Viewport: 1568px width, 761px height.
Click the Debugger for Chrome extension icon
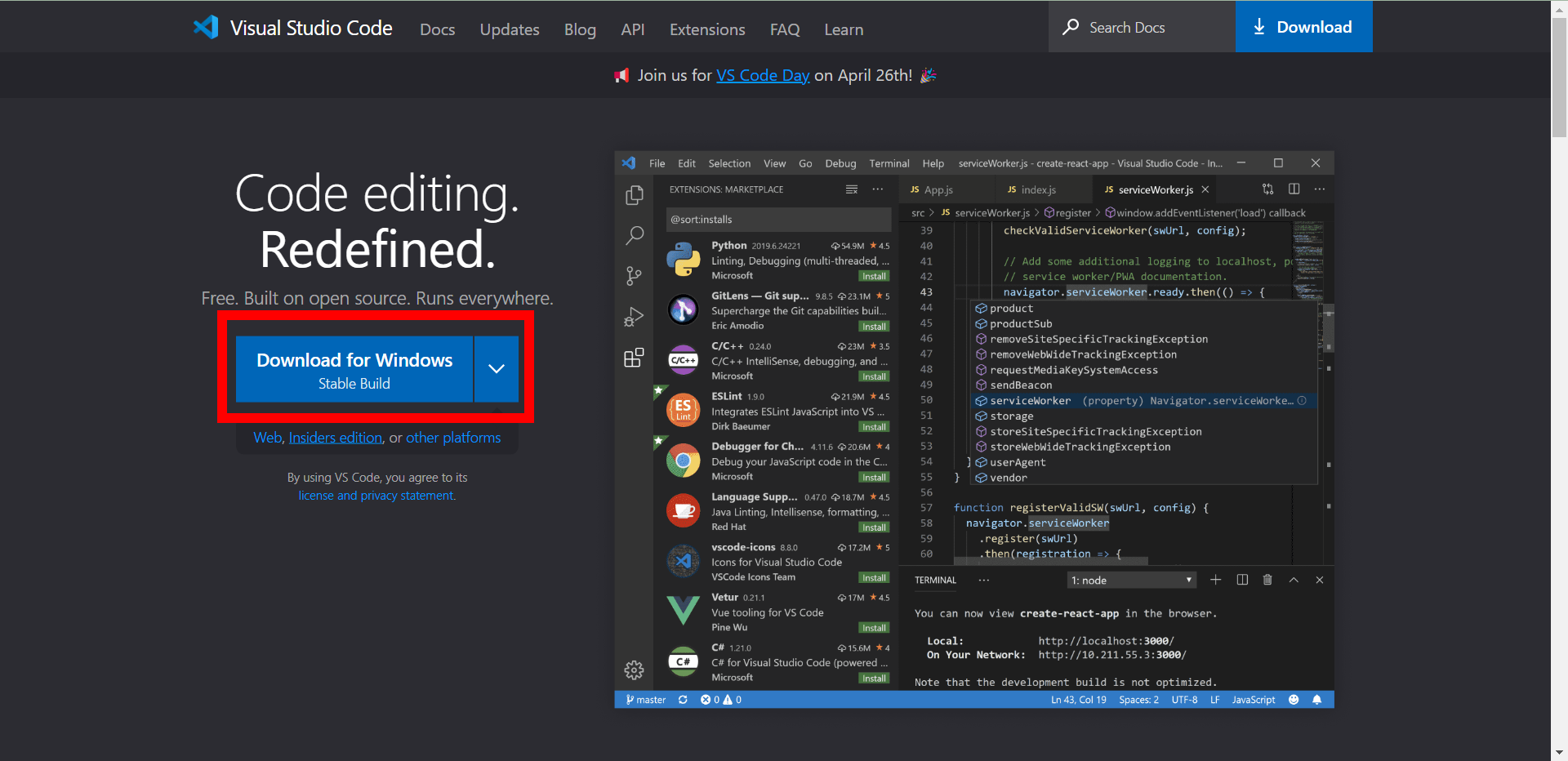tap(683, 461)
